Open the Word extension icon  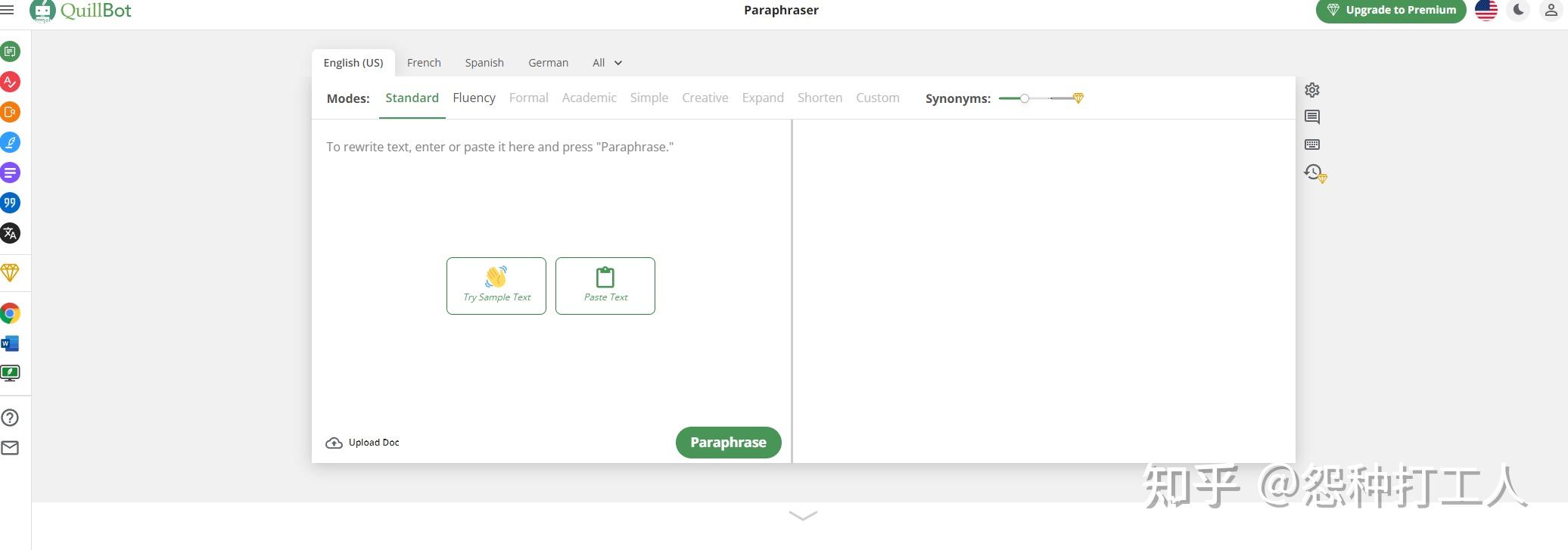[x=10, y=343]
